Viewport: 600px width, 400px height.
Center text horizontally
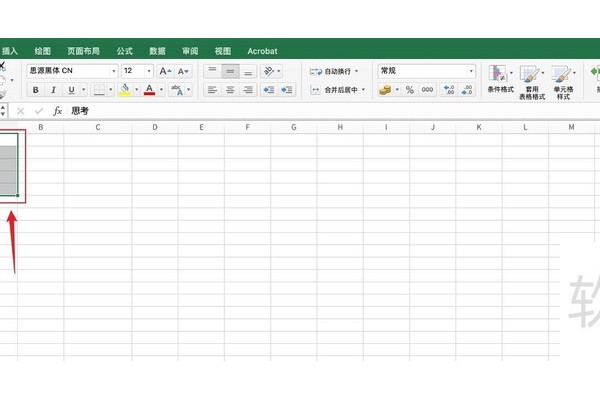click(x=230, y=90)
